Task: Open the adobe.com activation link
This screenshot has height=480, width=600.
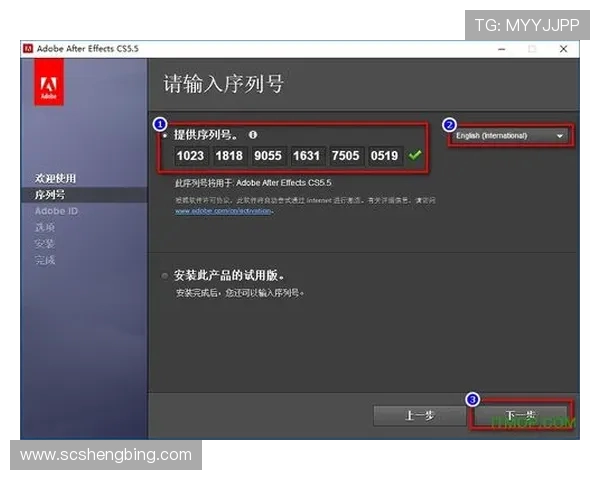Action: pos(223,211)
